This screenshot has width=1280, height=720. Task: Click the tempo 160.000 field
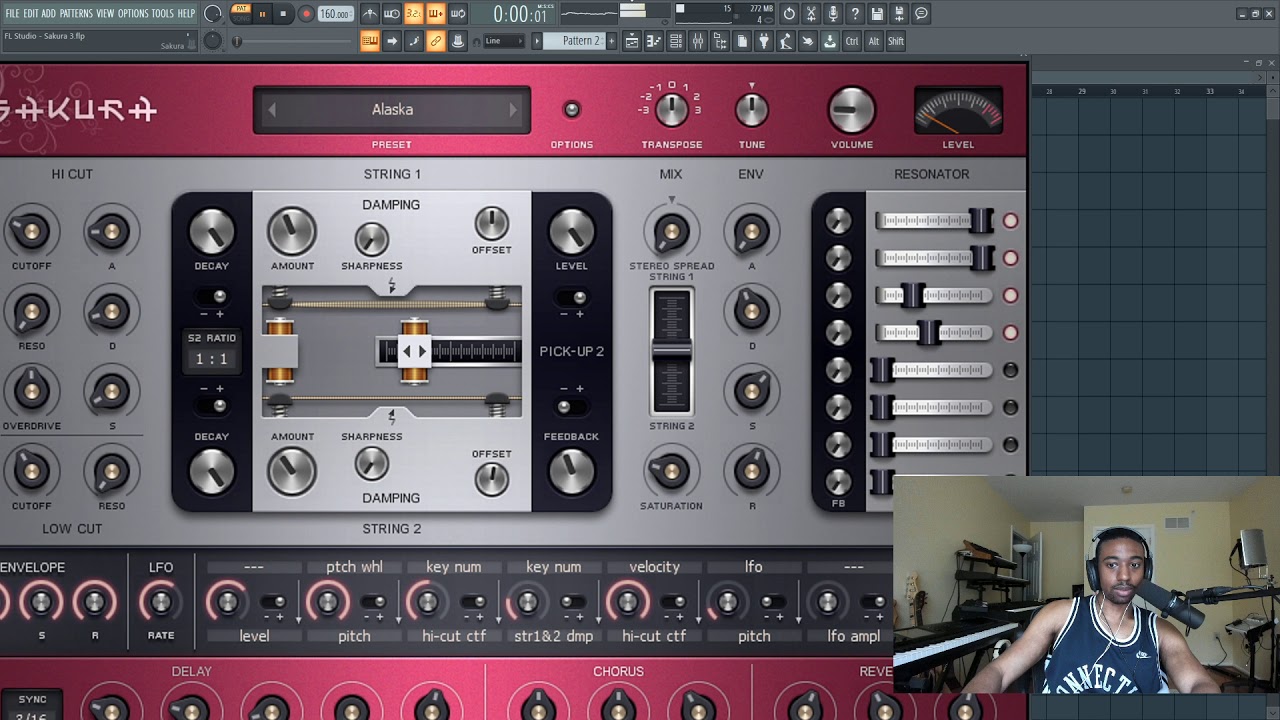pos(336,14)
